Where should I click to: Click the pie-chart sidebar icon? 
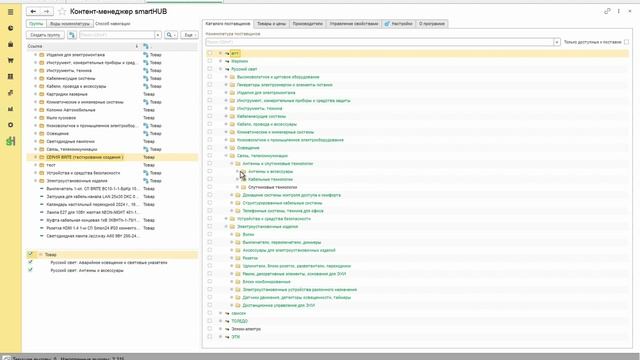point(11,28)
